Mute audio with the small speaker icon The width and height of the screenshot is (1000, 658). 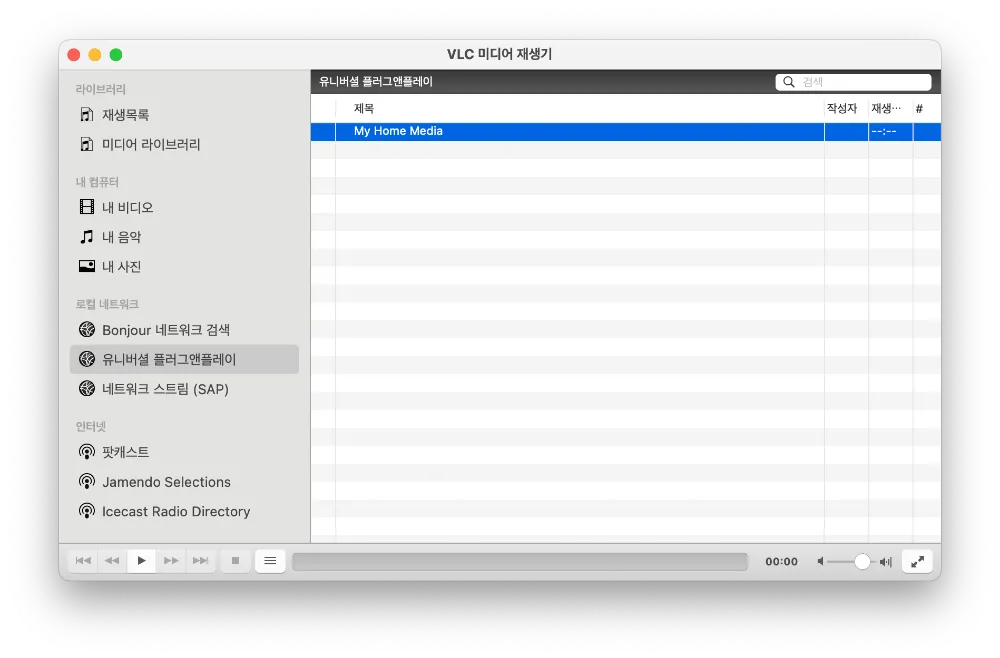tap(821, 562)
